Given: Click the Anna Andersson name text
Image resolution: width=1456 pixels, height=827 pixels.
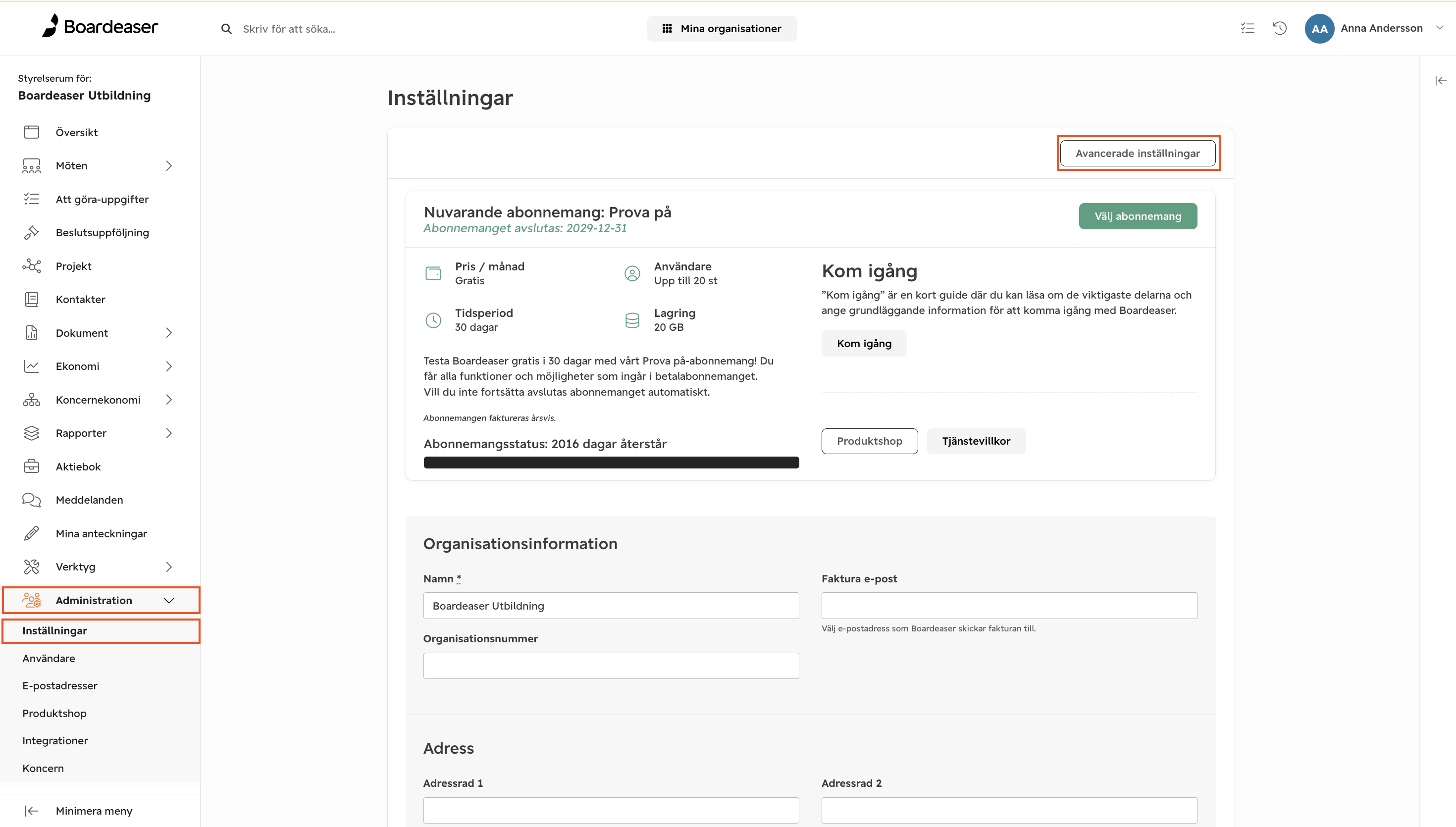Looking at the screenshot, I should tap(1381, 28).
